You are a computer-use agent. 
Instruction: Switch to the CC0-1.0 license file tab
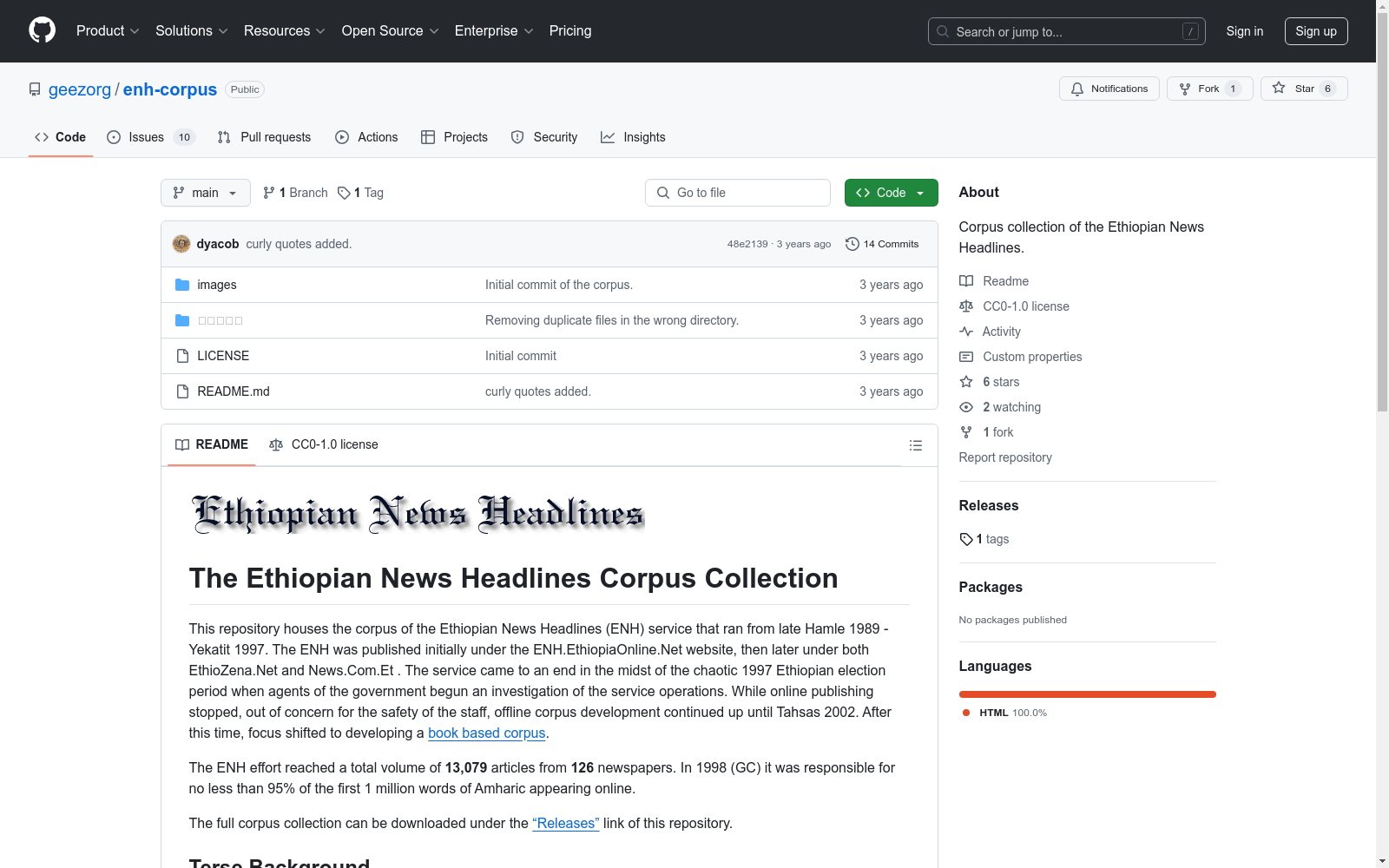click(324, 444)
